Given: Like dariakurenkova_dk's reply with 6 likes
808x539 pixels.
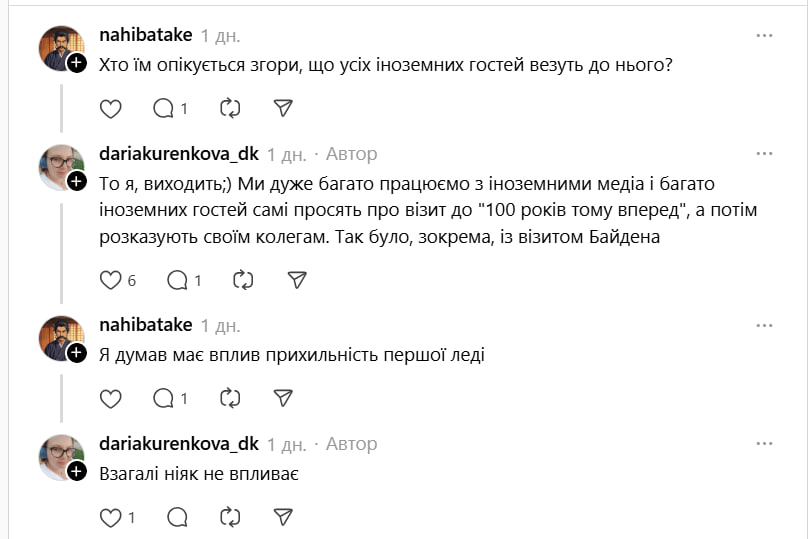Looking at the screenshot, I should point(111,280).
